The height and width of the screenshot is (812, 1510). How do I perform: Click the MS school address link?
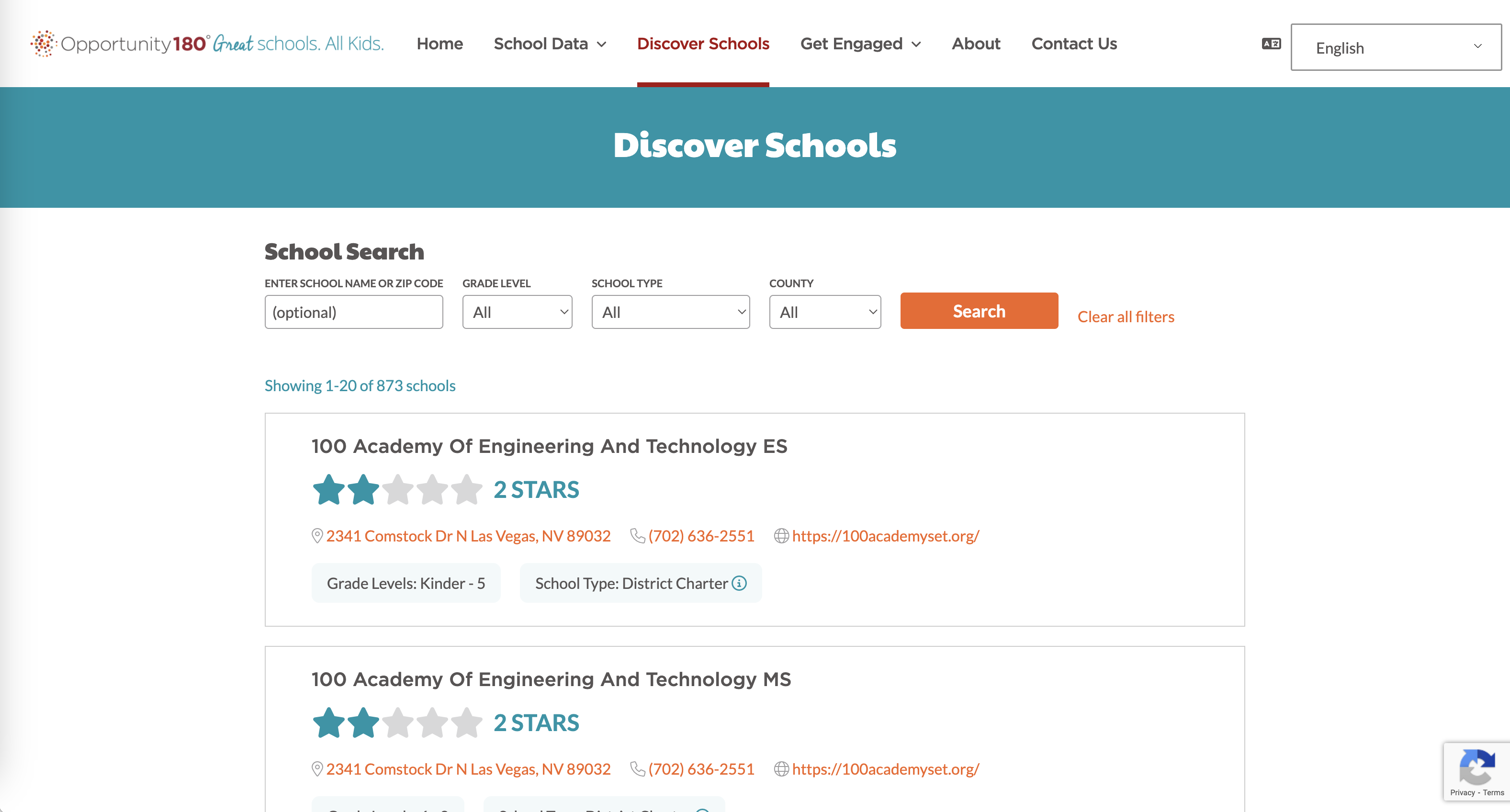pyautogui.click(x=468, y=768)
